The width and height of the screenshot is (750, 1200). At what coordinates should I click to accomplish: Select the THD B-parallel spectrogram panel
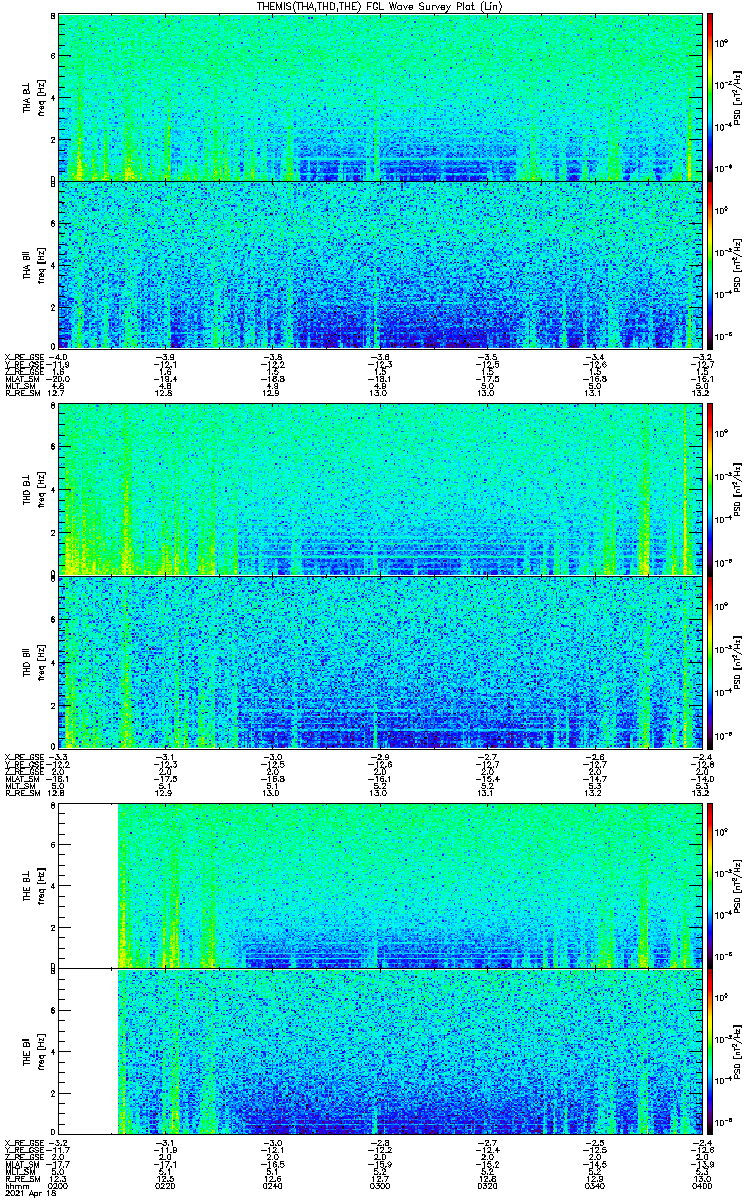click(x=379, y=661)
